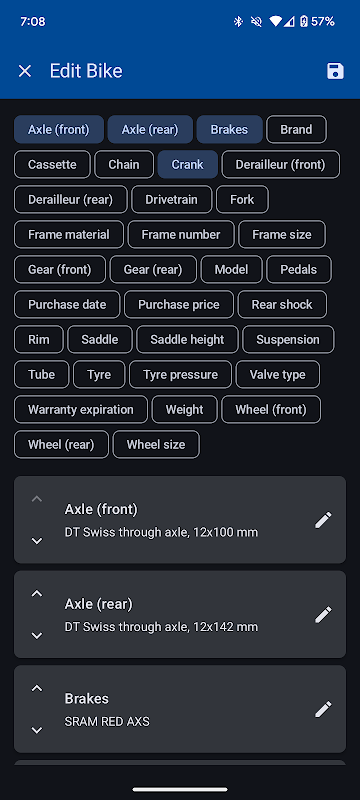Add the Cassette attribute chip
360x800 pixels.
(x=52, y=164)
